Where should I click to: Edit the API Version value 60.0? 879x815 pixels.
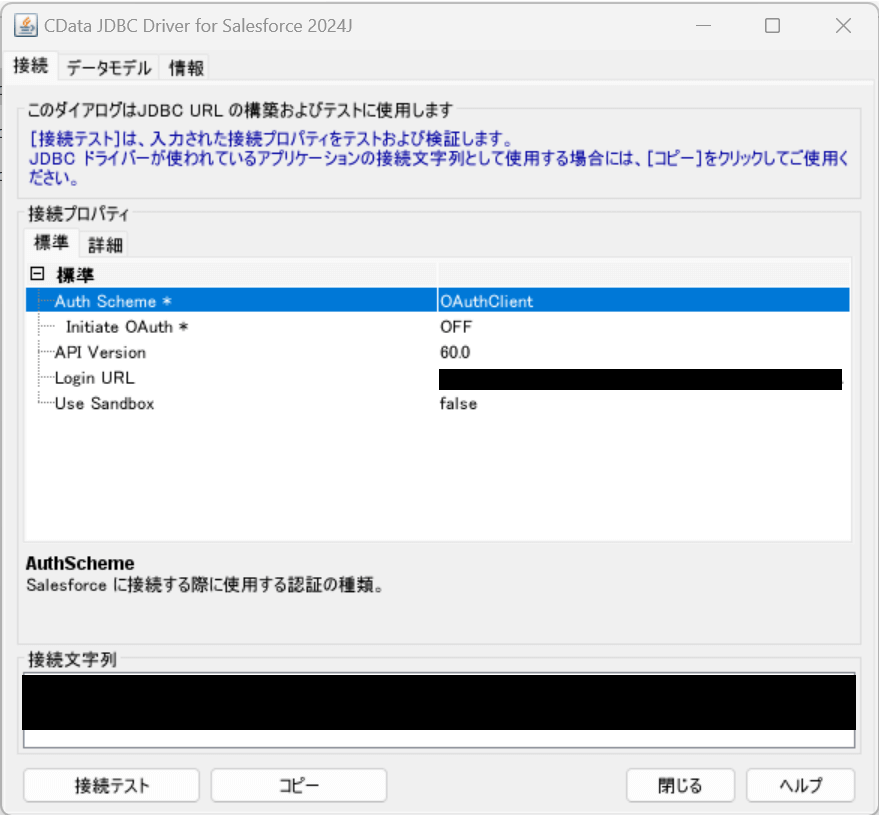pyautogui.click(x=643, y=353)
